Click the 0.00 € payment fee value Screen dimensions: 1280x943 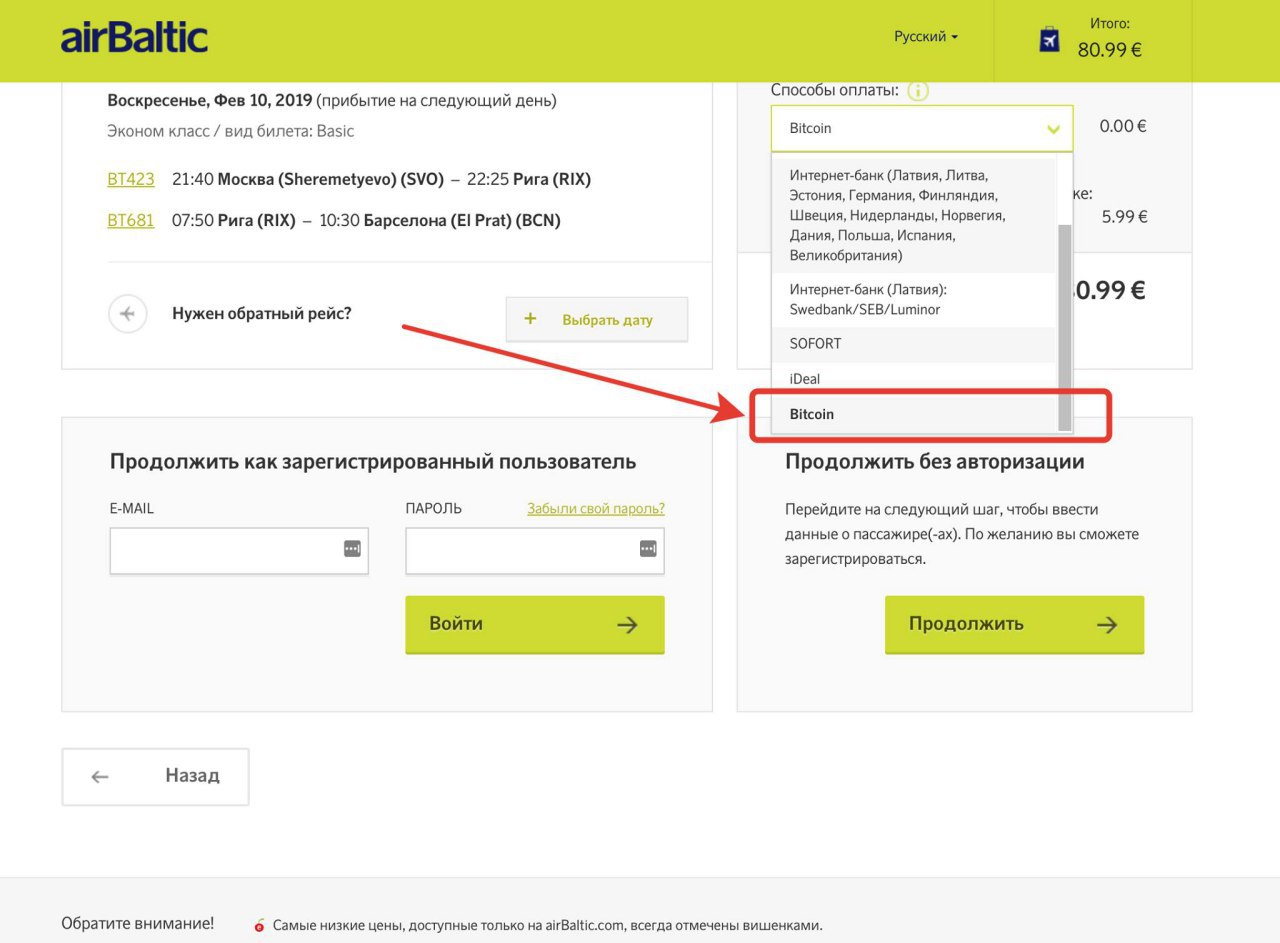point(1123,126)
